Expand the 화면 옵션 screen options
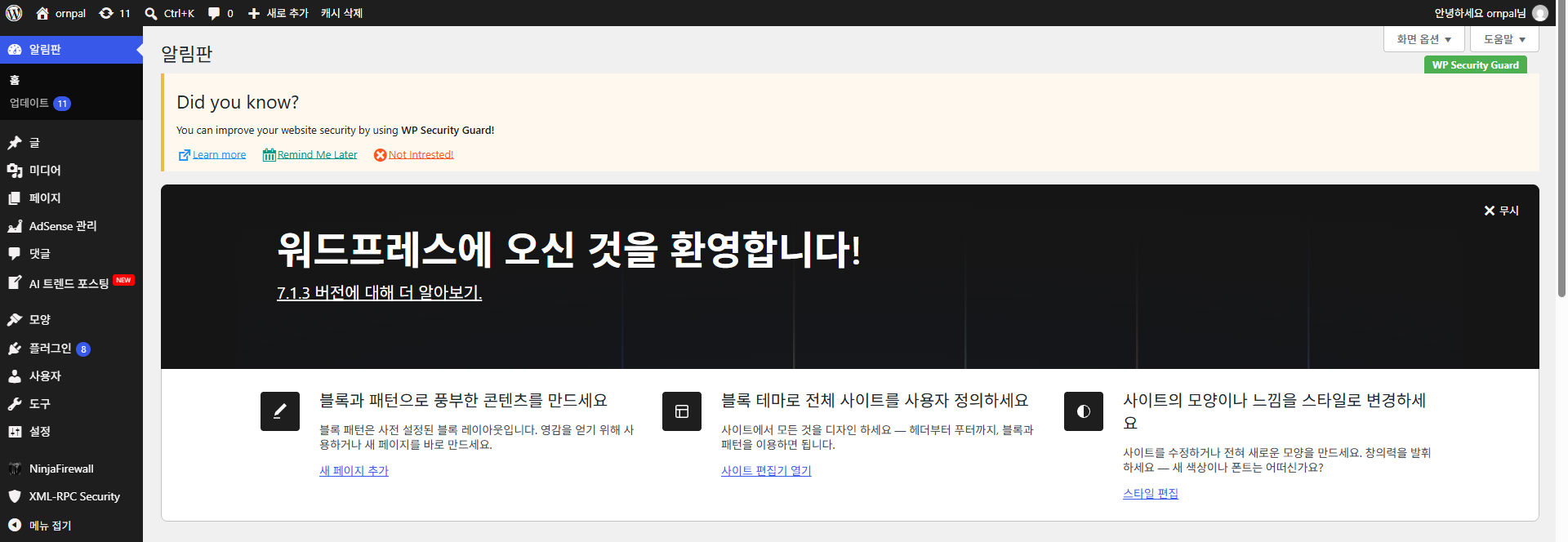 click(1424, 39)
